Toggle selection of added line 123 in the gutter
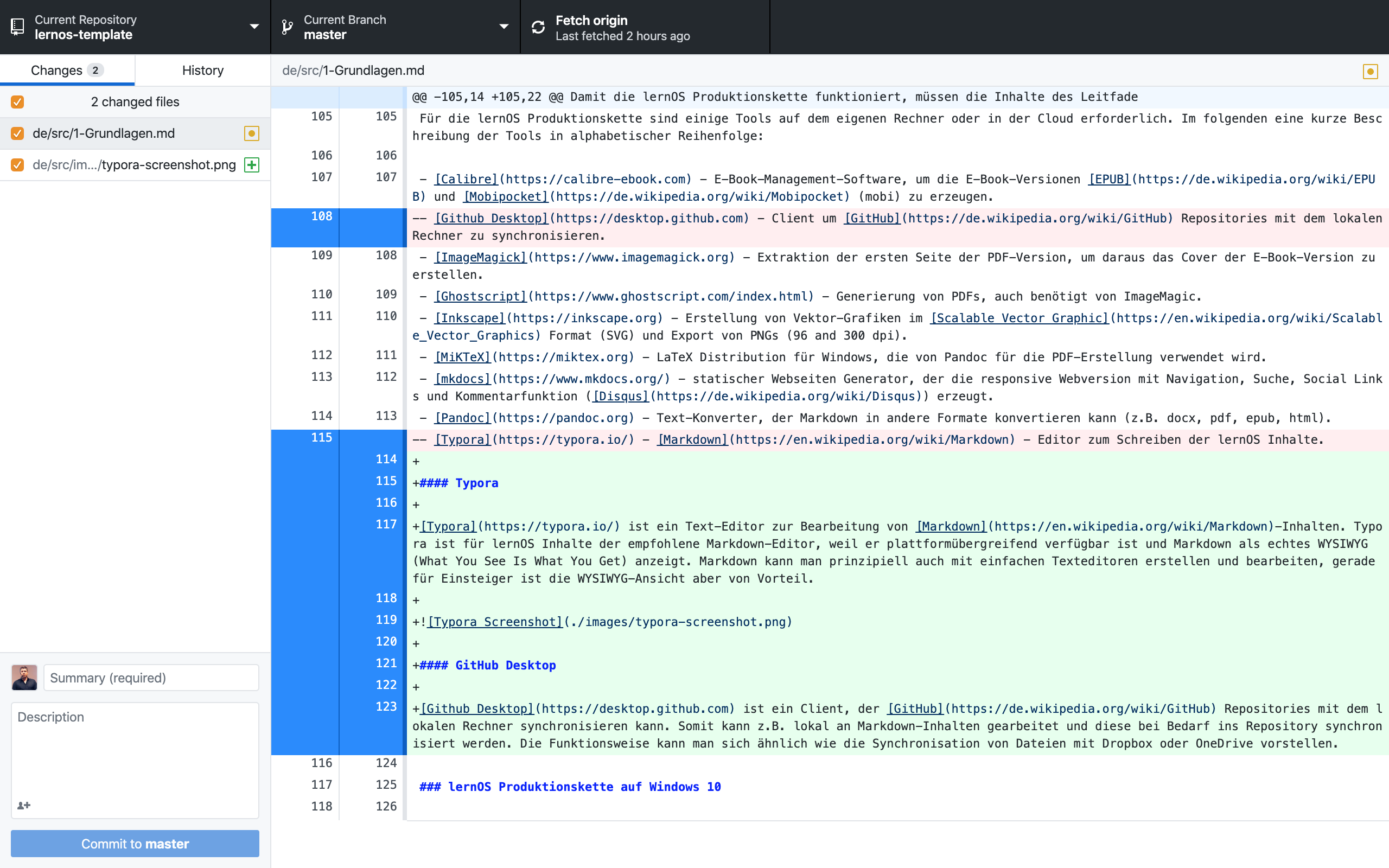The height and width of the screenshot is (868, 1389). point(339,726)
